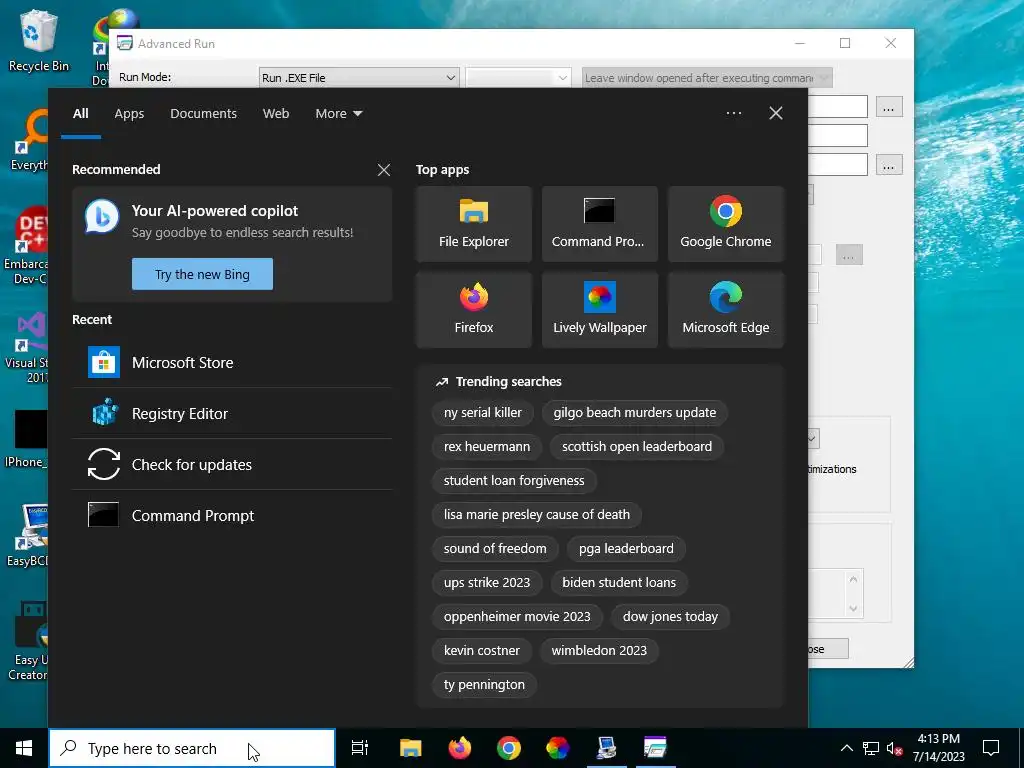The height and width of the screenshot is (768, 1024).
Task: Switch to the All tab
Action: tap(80, 114)
